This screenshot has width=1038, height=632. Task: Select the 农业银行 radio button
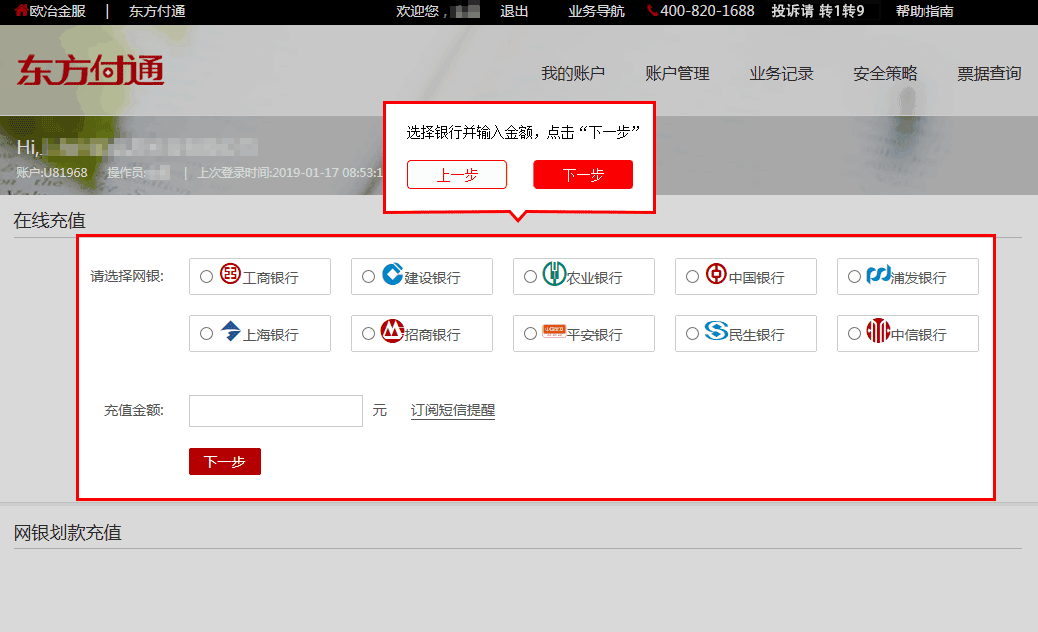[x=530, y=277]
